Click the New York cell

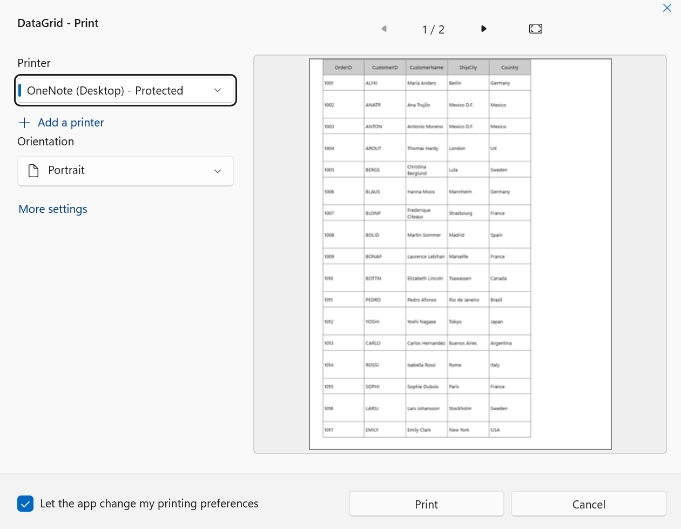pyautogui.click(x=468, y=430)
